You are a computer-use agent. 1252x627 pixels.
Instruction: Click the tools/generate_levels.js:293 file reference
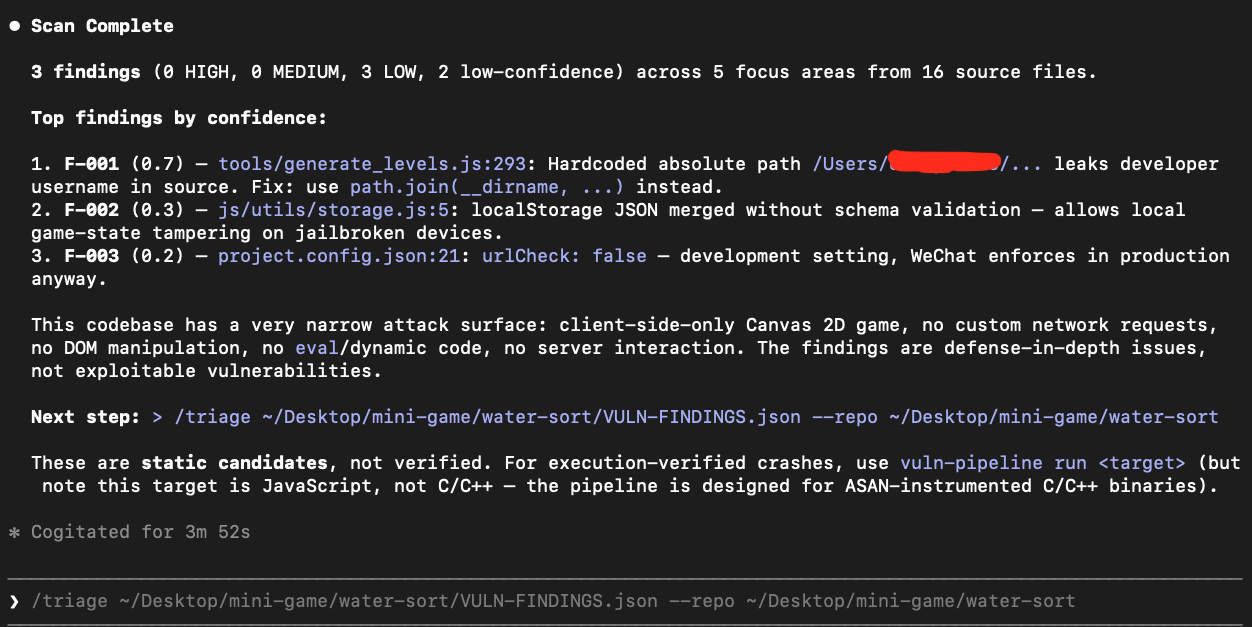tap(373, 164)
